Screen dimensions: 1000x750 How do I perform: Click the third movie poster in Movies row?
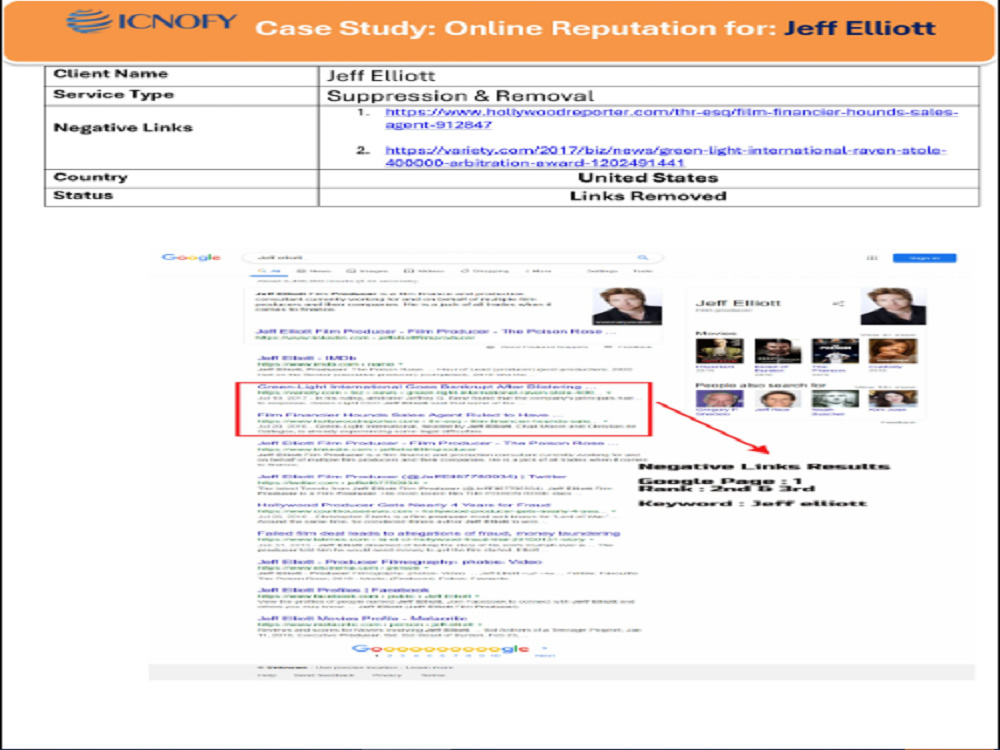[x=835, y=351]
